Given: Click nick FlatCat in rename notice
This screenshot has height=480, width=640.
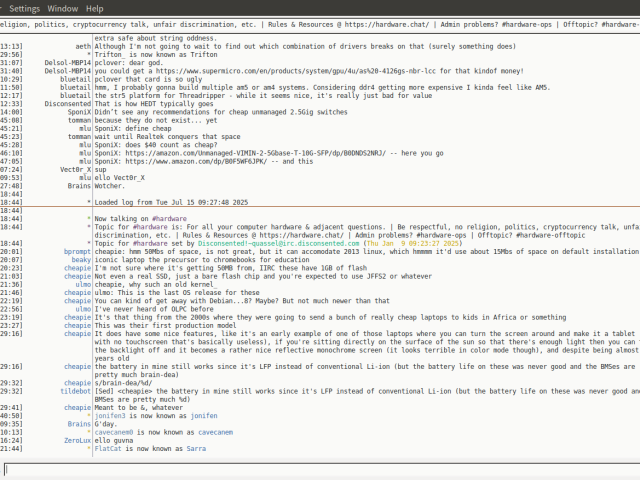Looking at the screenshot, I should [x=108, y=449].
